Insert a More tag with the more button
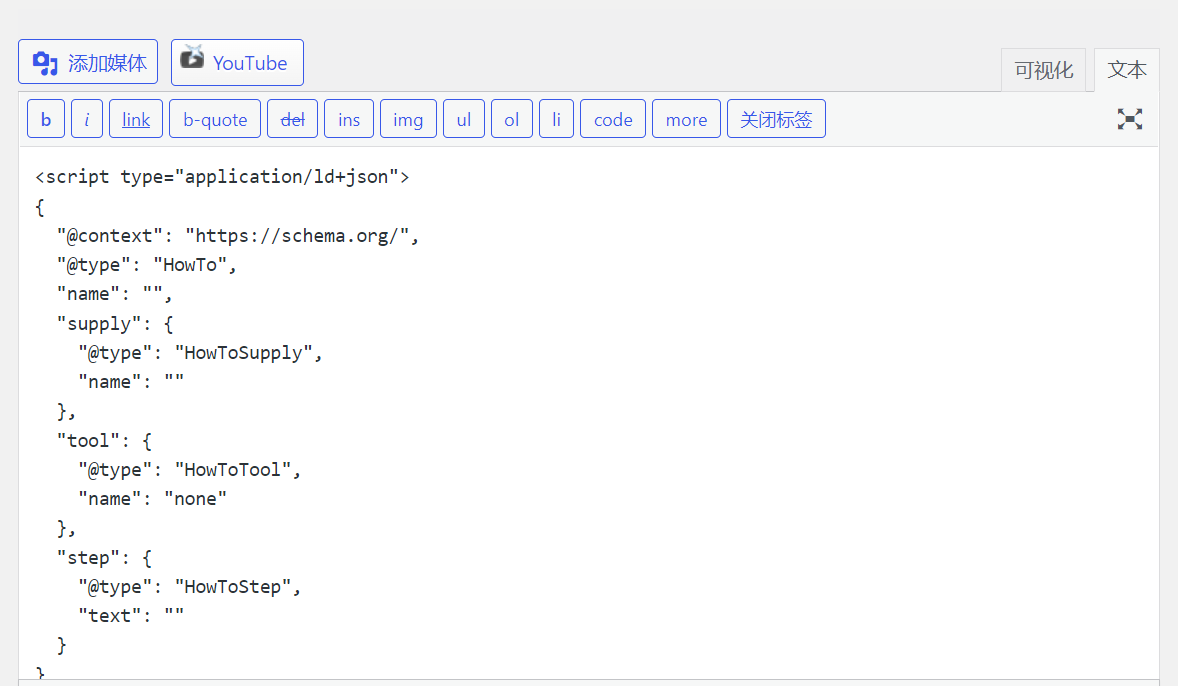This screenshot has height=686, width=1178. pos(686,118)
